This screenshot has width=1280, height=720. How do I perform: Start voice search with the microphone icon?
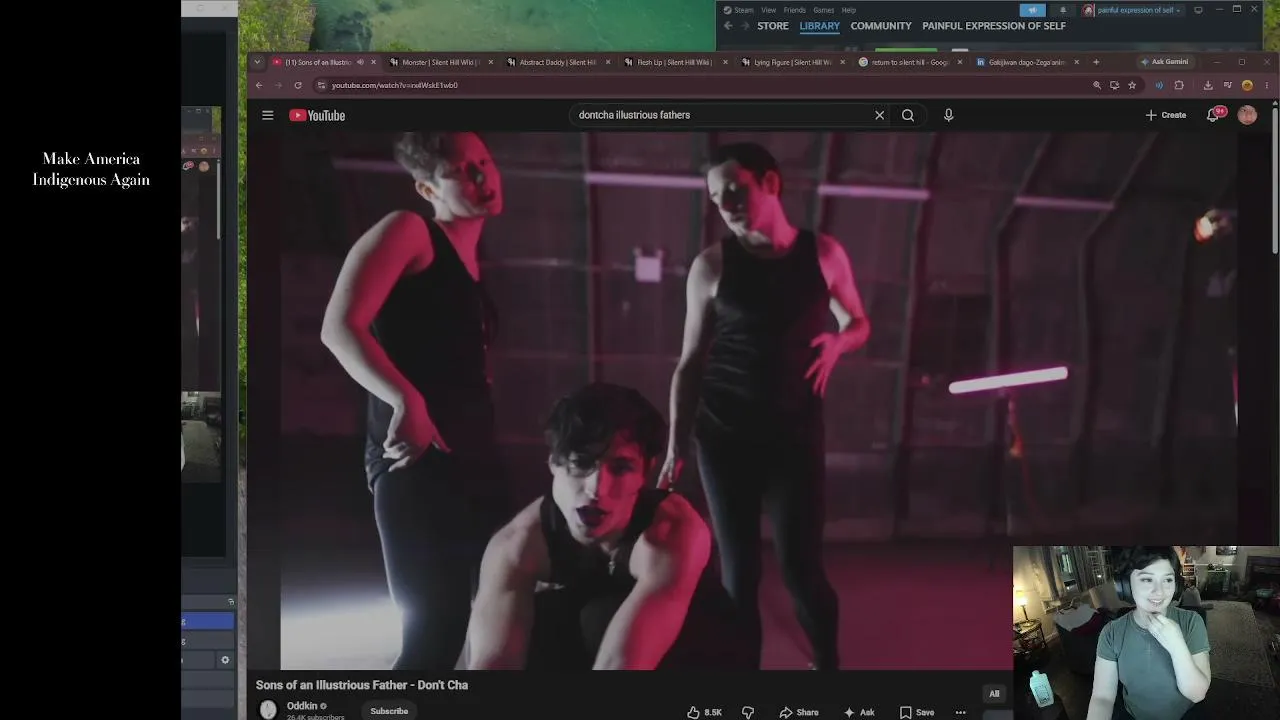(x=949, y=115)
